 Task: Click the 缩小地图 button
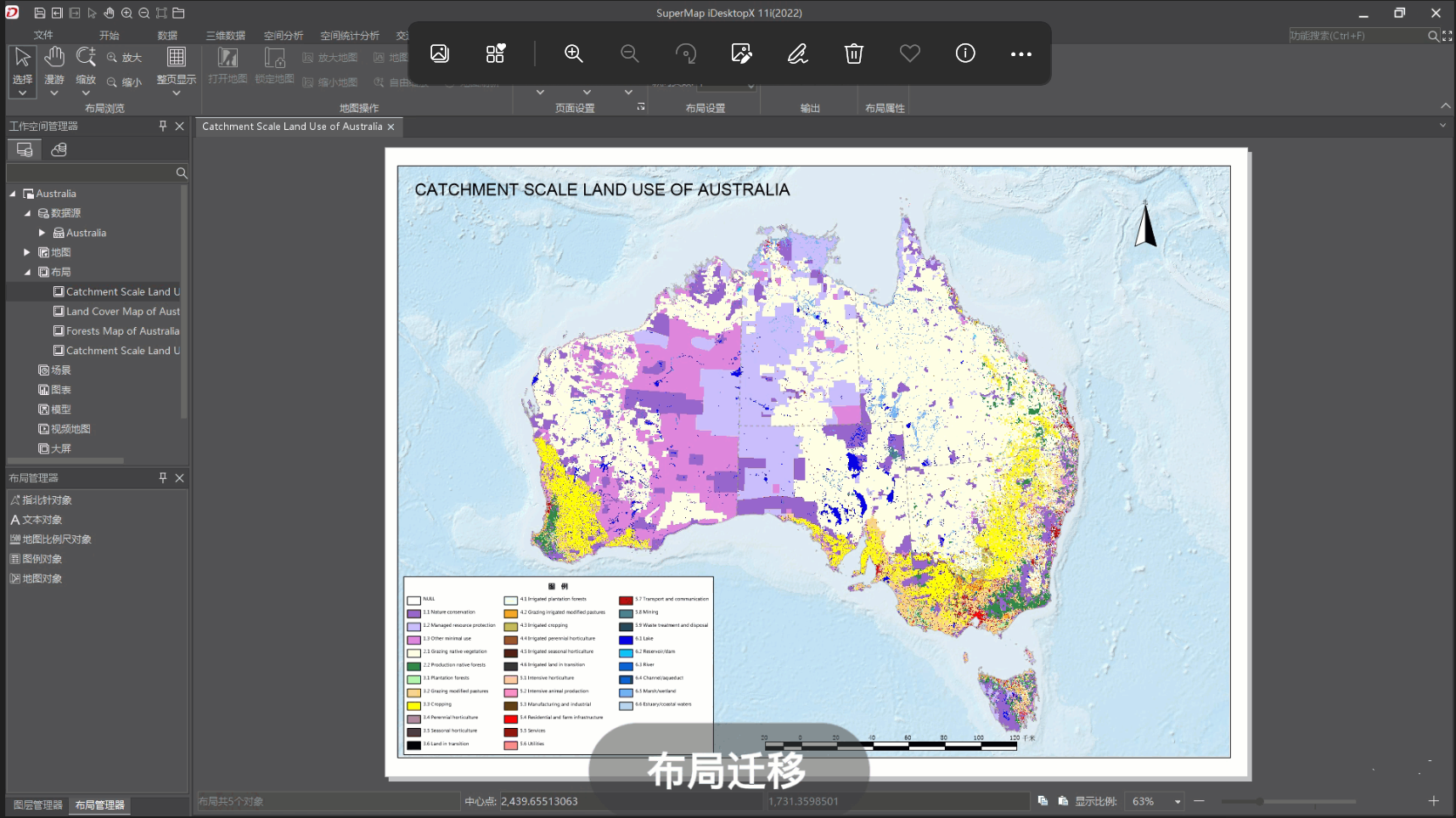click(329, 82)
